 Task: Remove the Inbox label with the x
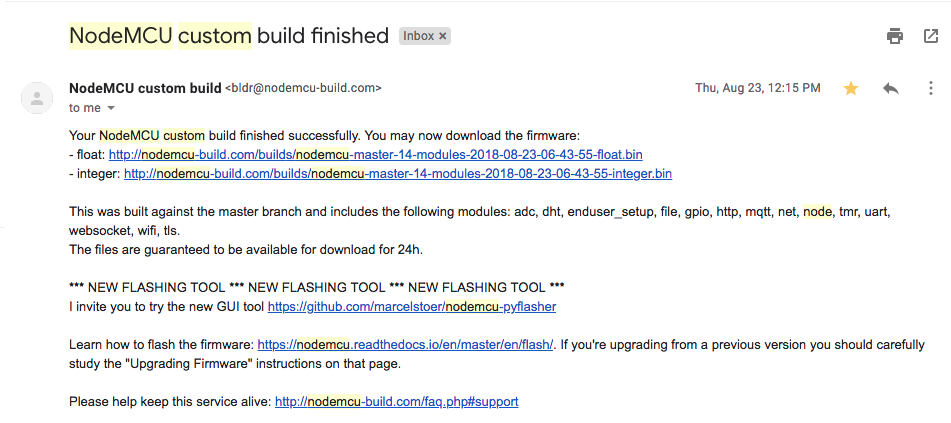tap(442, 36)
